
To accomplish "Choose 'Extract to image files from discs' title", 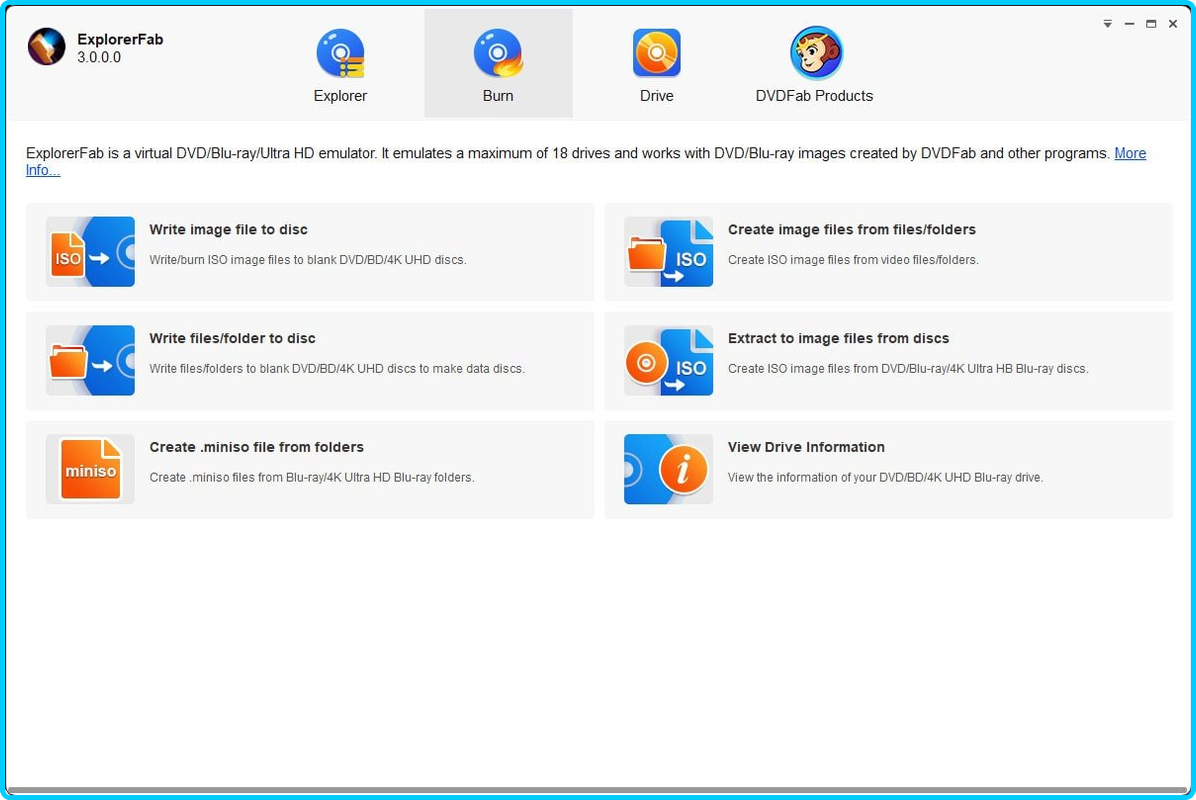I will pyautogui.click(x=838, y=339).
